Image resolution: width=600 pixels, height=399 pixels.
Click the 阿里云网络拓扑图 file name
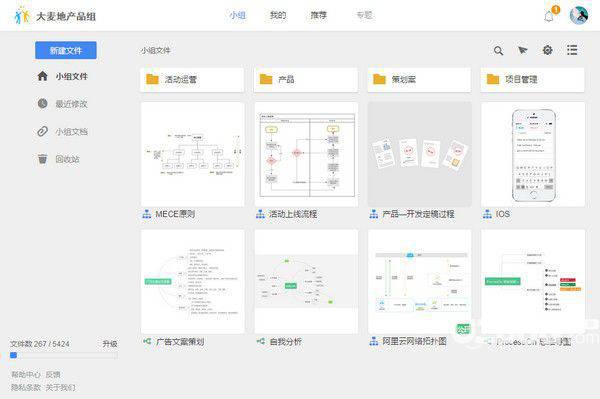[x=414, y=341]
